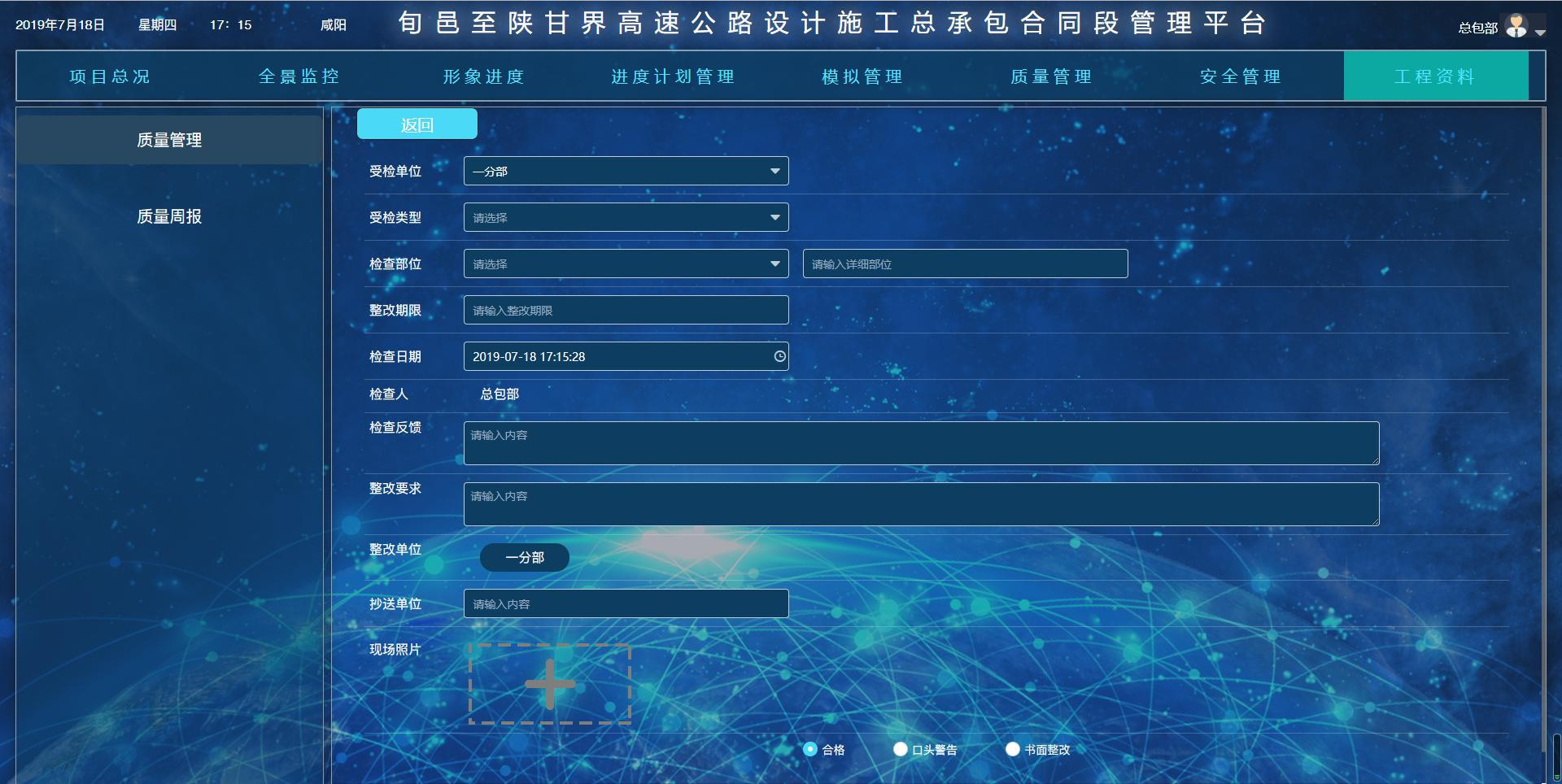Open the 安全管理 tab
The image size is (1562, 784).
[x=1241, y=76]
